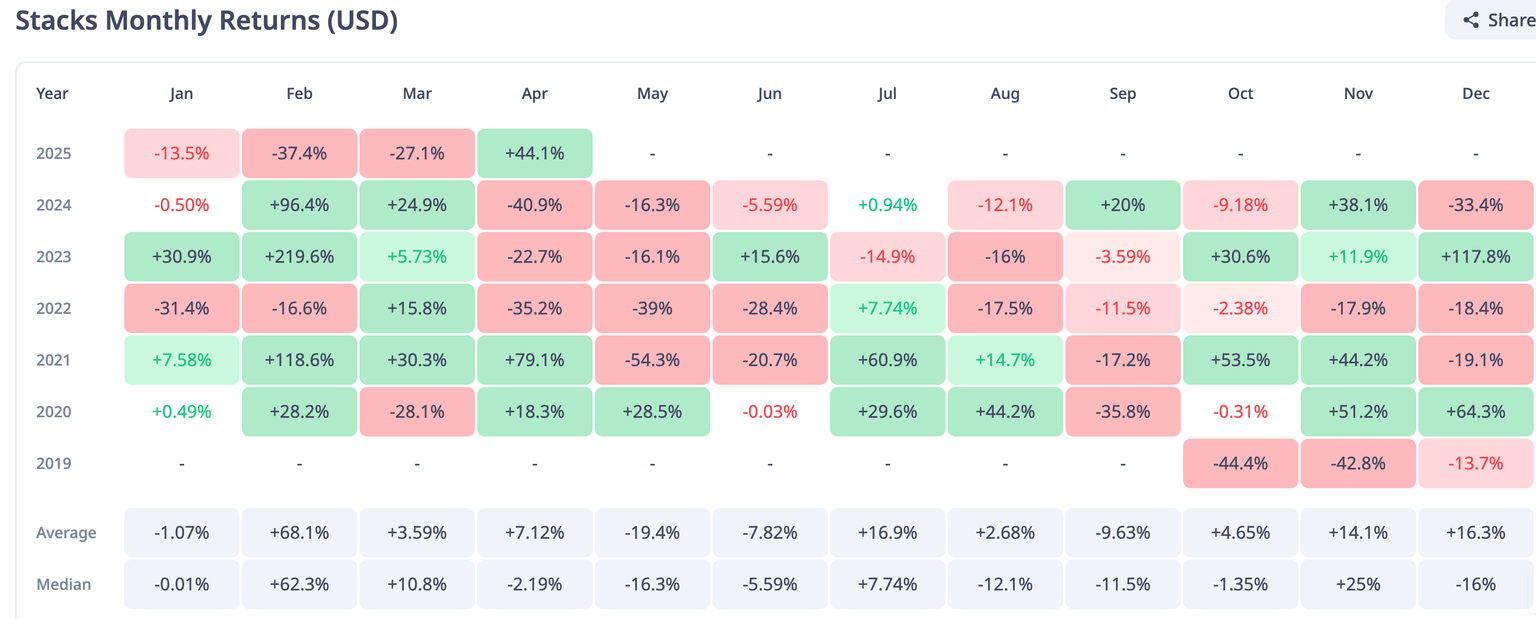Click the -54.3% May 2021 cell
The width and height of the screenshot is (1536, 619).
[x=652, y=360]
